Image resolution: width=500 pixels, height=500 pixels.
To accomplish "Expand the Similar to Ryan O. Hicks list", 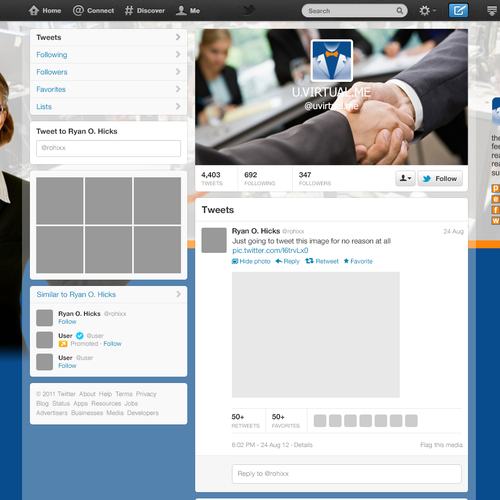I will click(x=108, y=294).
